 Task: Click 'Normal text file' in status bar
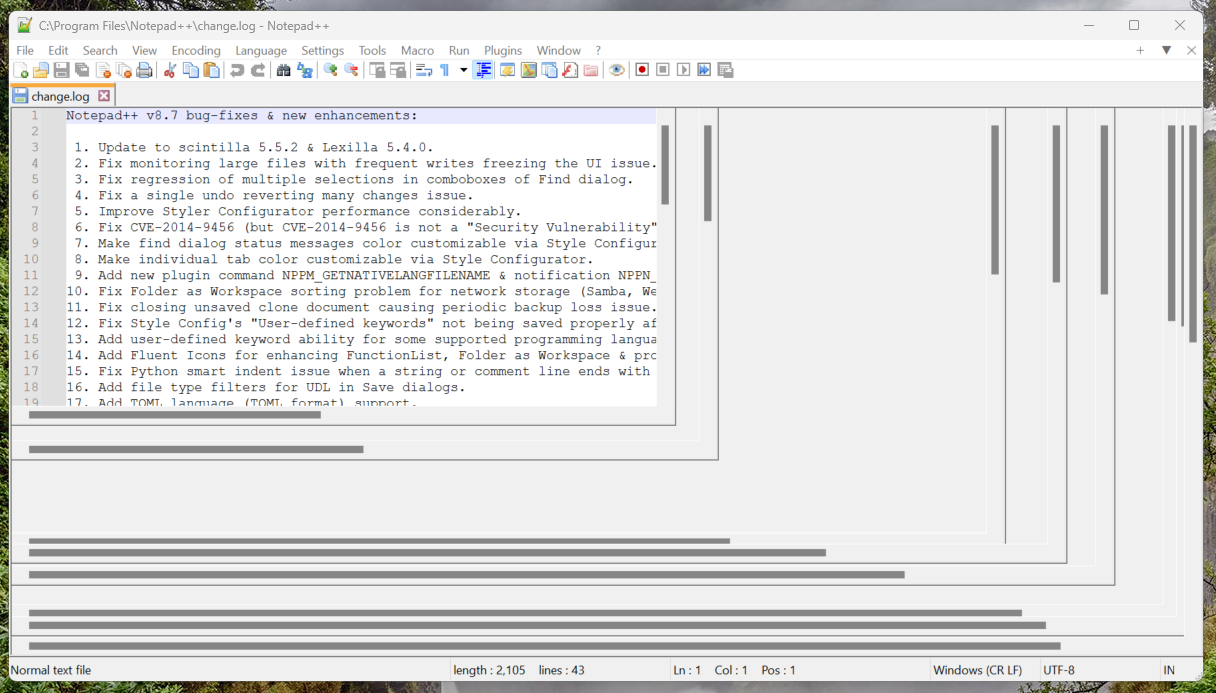51,670
